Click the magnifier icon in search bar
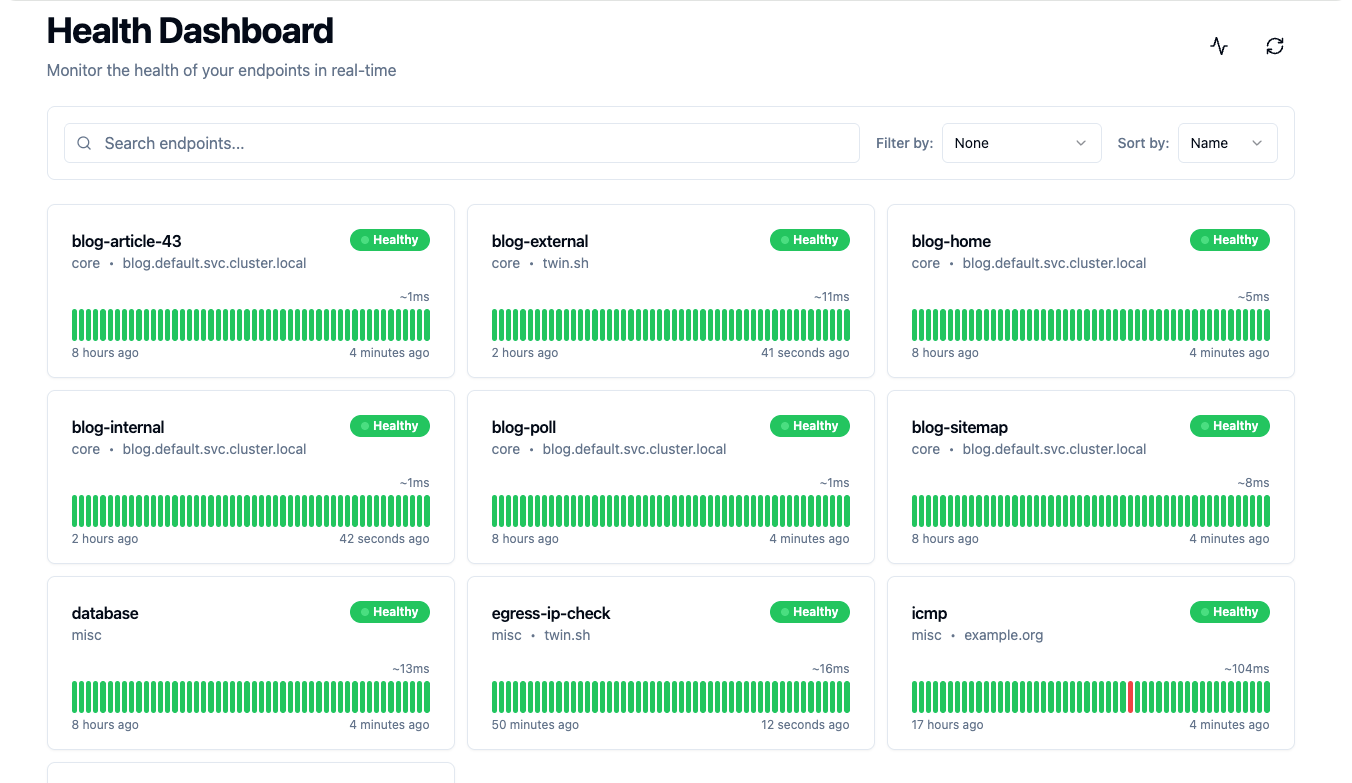The width and height of the screenshot is (1352, 783). tap(85, 143)
